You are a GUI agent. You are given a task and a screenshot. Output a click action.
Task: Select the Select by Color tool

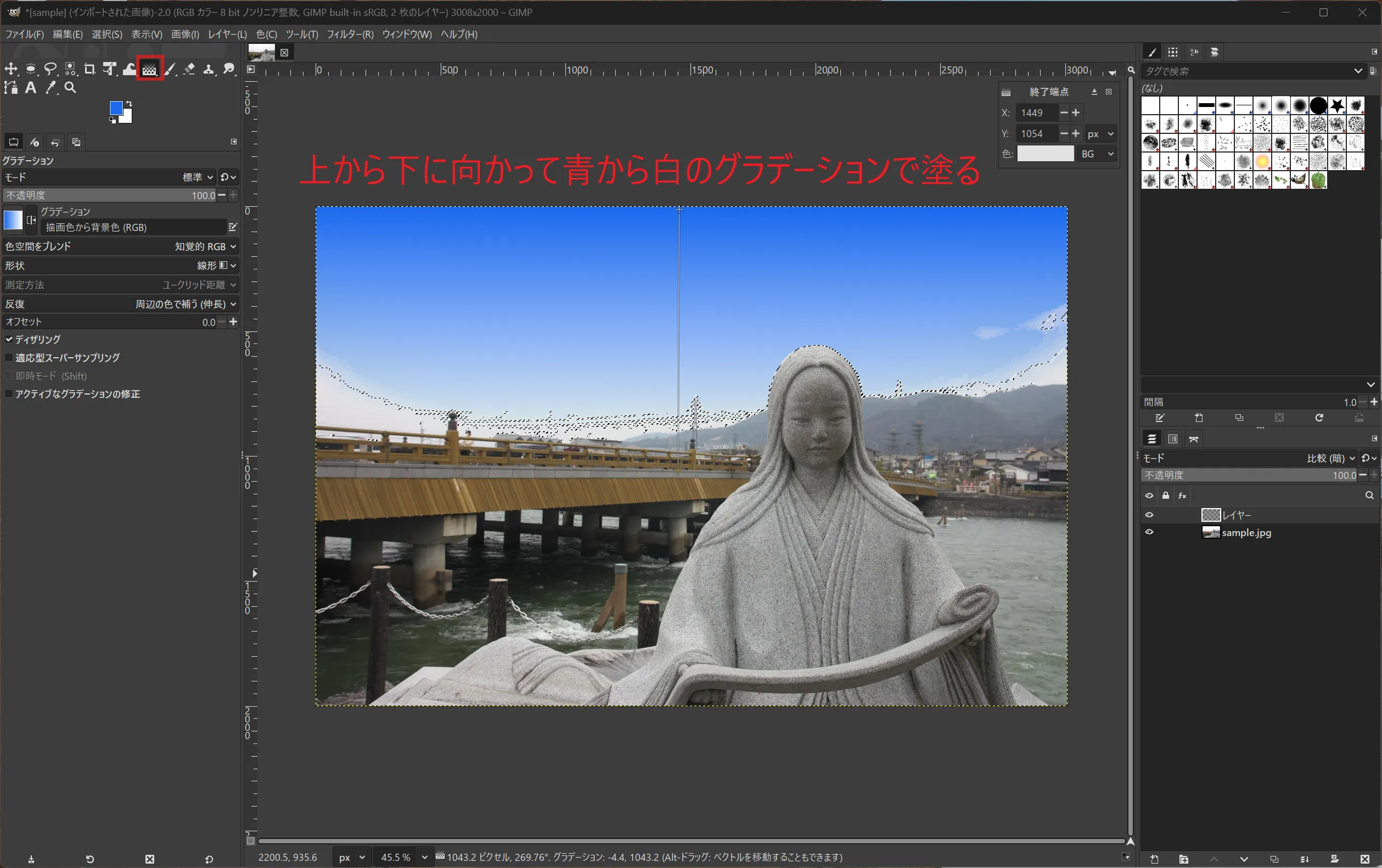point(70,69)
